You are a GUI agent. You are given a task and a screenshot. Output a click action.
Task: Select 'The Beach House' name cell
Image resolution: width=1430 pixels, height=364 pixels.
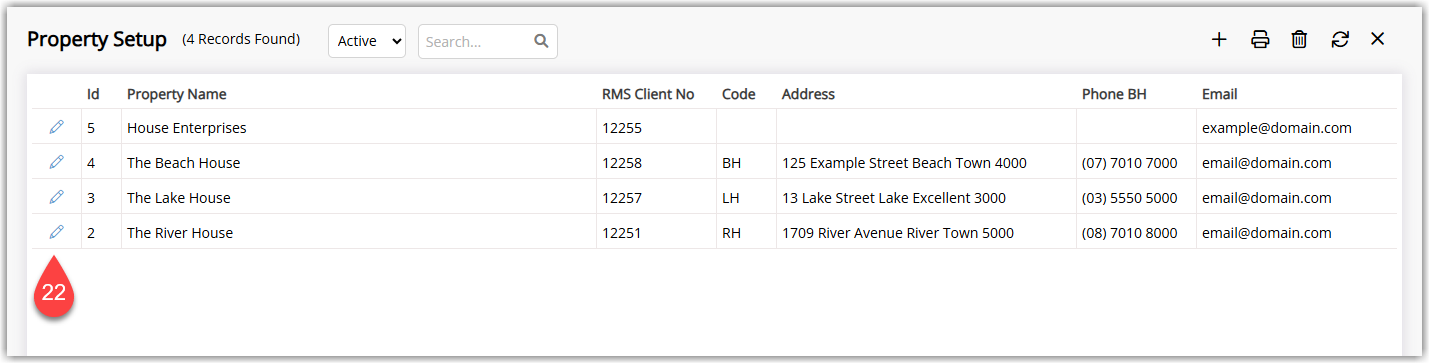[359, 163]
